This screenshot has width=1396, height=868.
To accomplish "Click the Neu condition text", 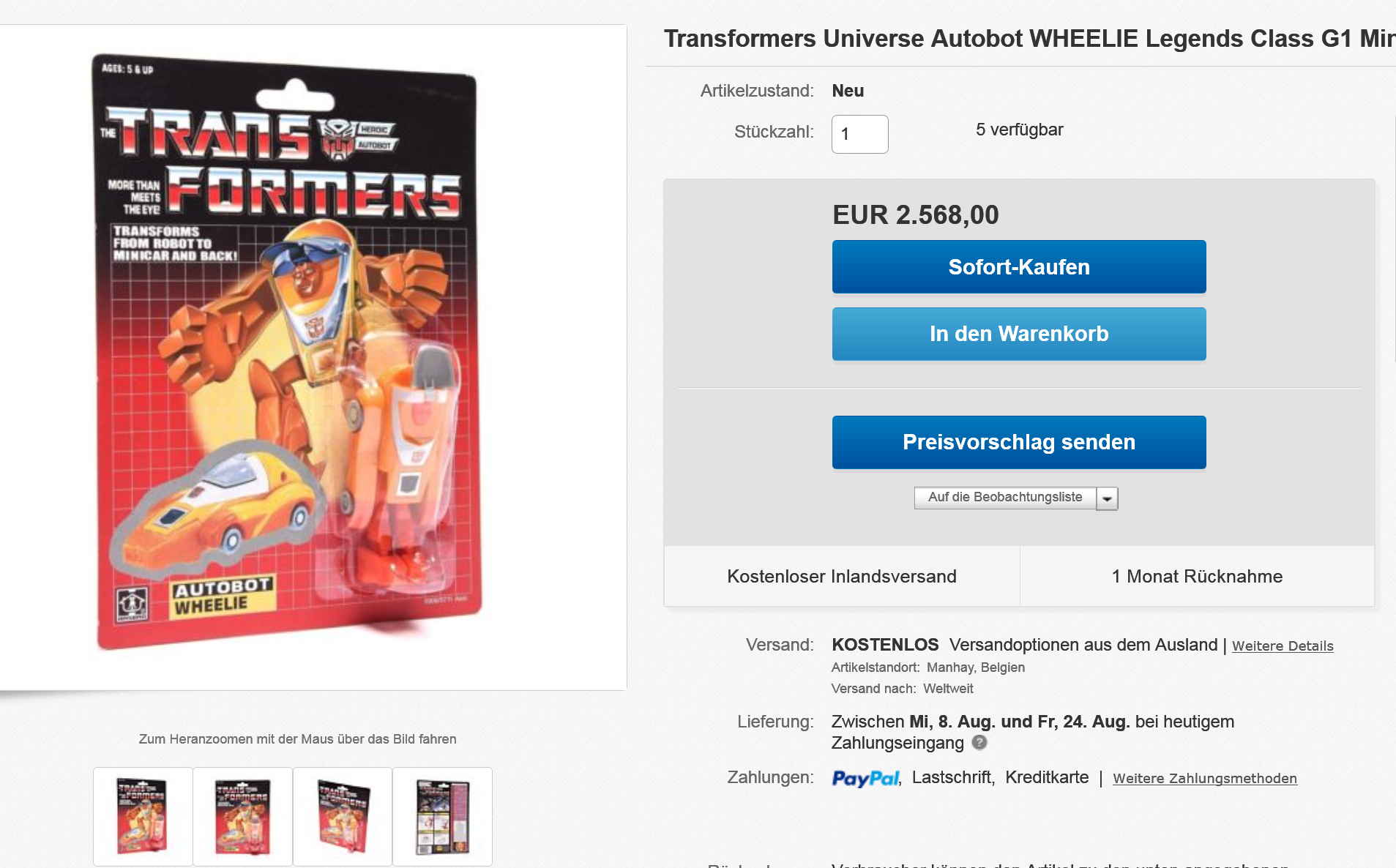I will 848,91.
